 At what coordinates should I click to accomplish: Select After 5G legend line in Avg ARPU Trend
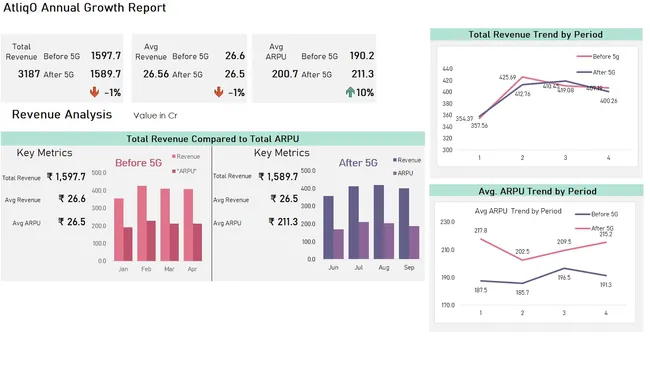582,228
